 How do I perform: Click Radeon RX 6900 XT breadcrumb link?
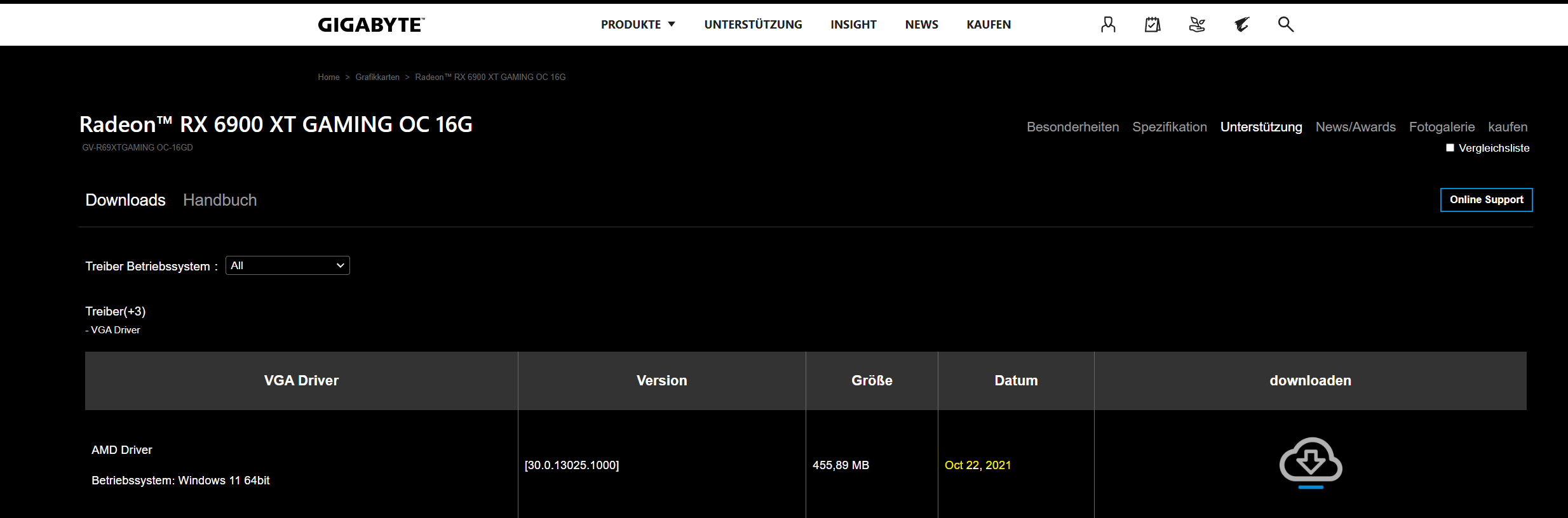click(x=490, y=77)
